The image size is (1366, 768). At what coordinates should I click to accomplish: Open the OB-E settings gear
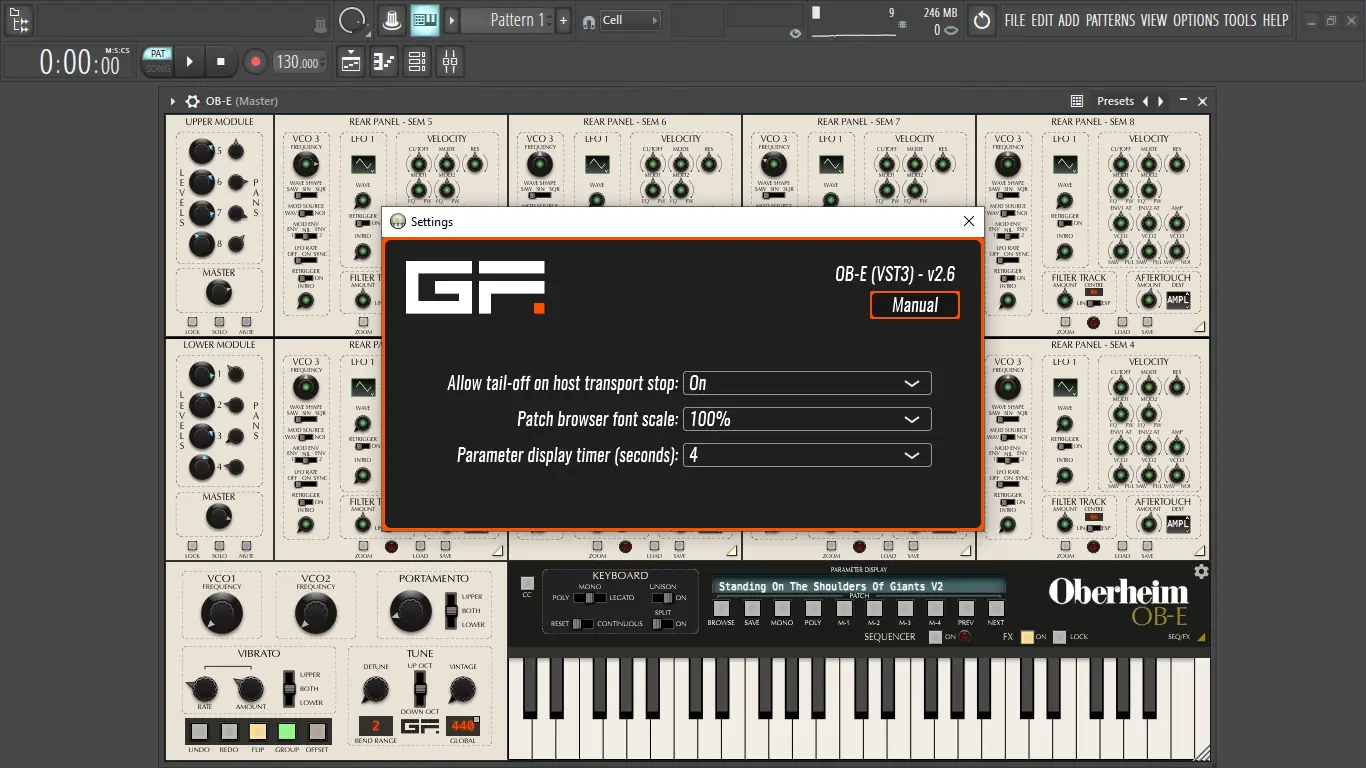click(x=1201, y=572)
